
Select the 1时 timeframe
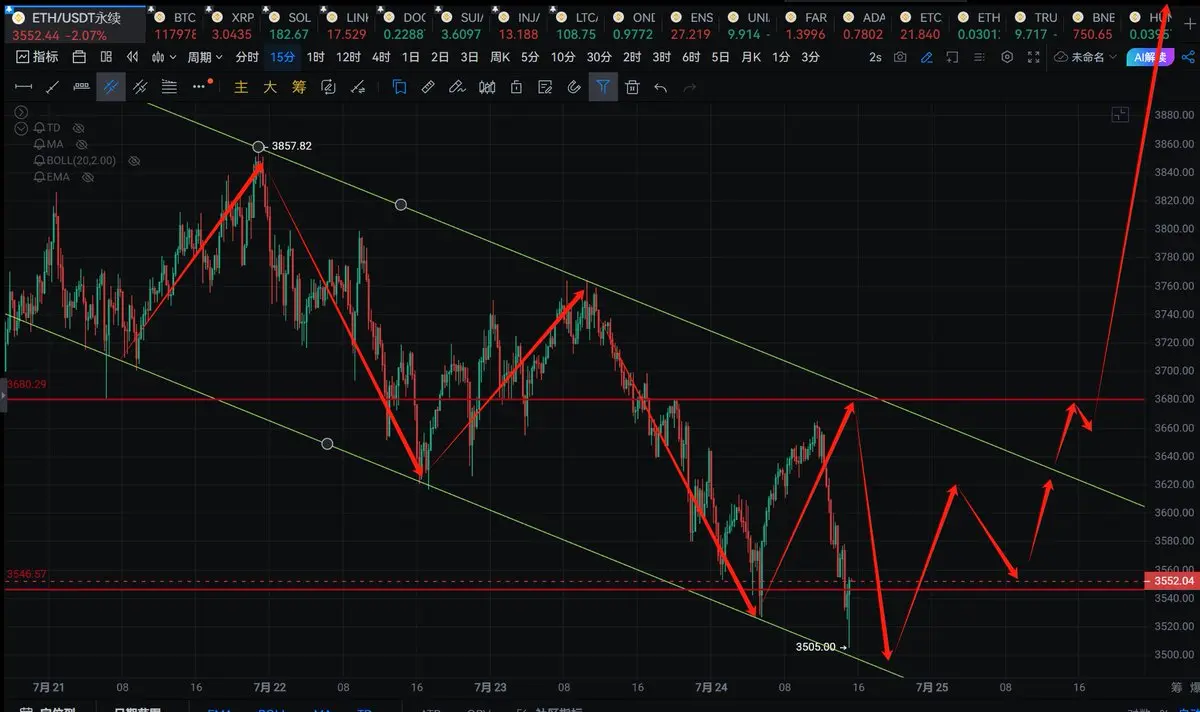pyautogui.click(x=315, y=57)
